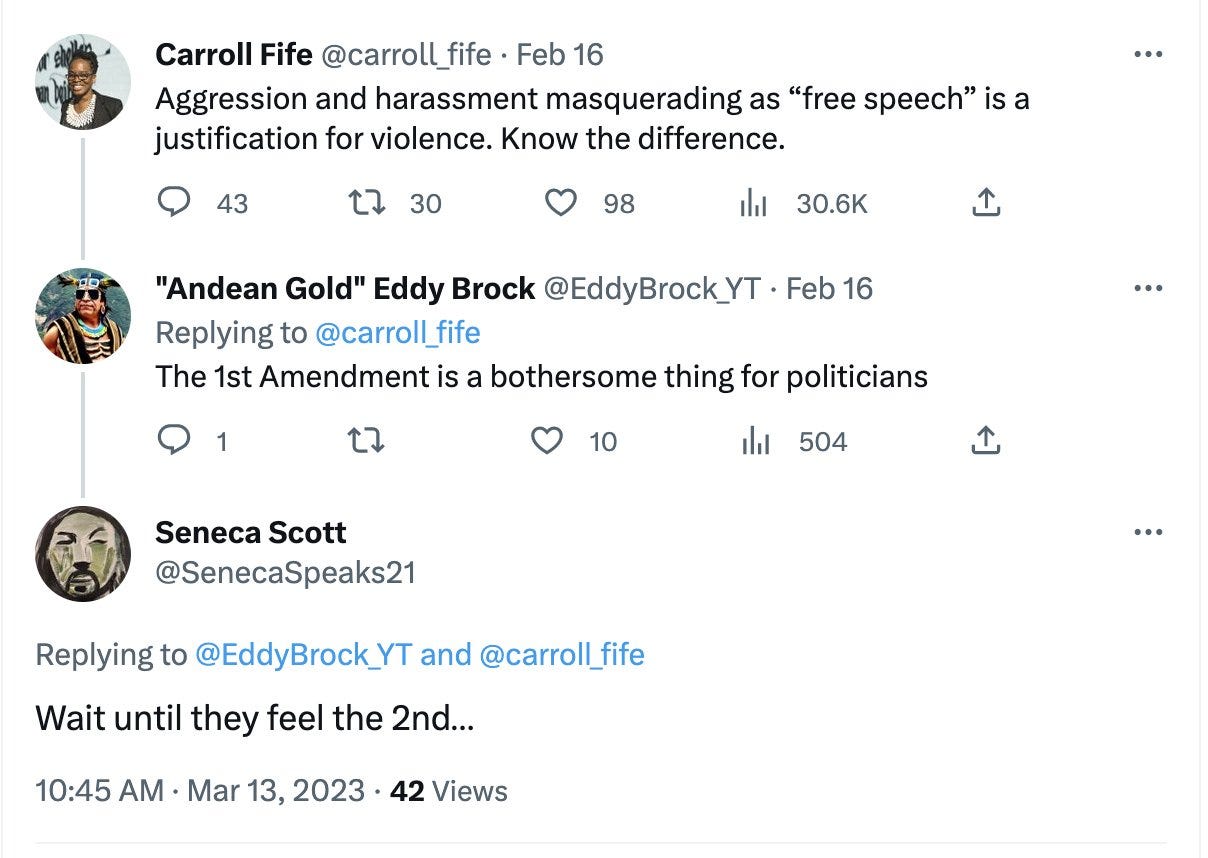Screen dimensions: 1208x858
Task: Open Carroll Fife's profile picture
Action: point(83,82)
